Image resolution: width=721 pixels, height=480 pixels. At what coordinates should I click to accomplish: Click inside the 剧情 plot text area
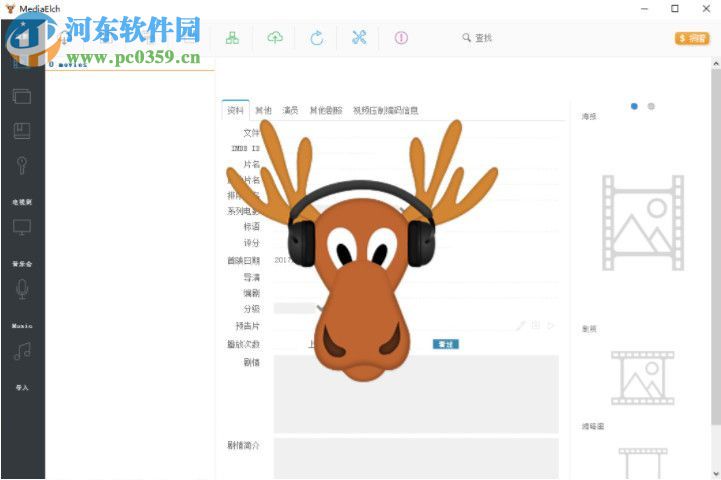[416, 394]
